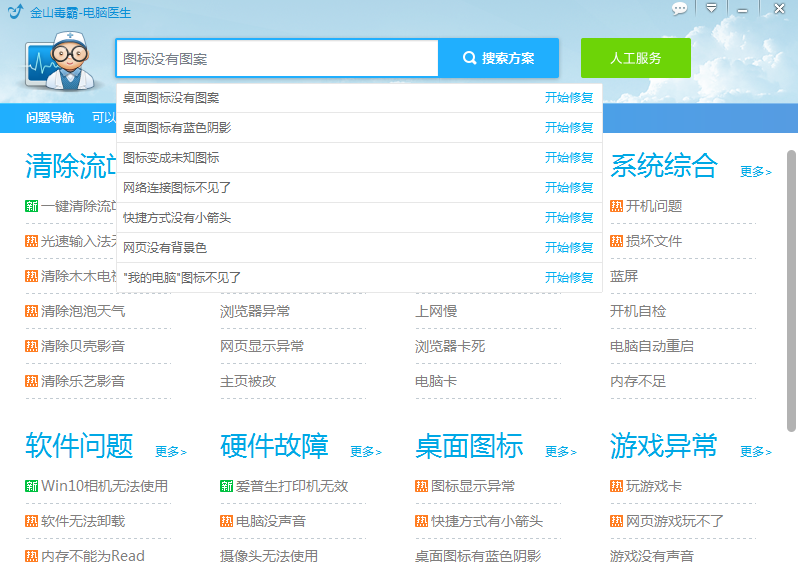Click the doctor avatar logo
The image size is (798, 567).
pos(61,61)
